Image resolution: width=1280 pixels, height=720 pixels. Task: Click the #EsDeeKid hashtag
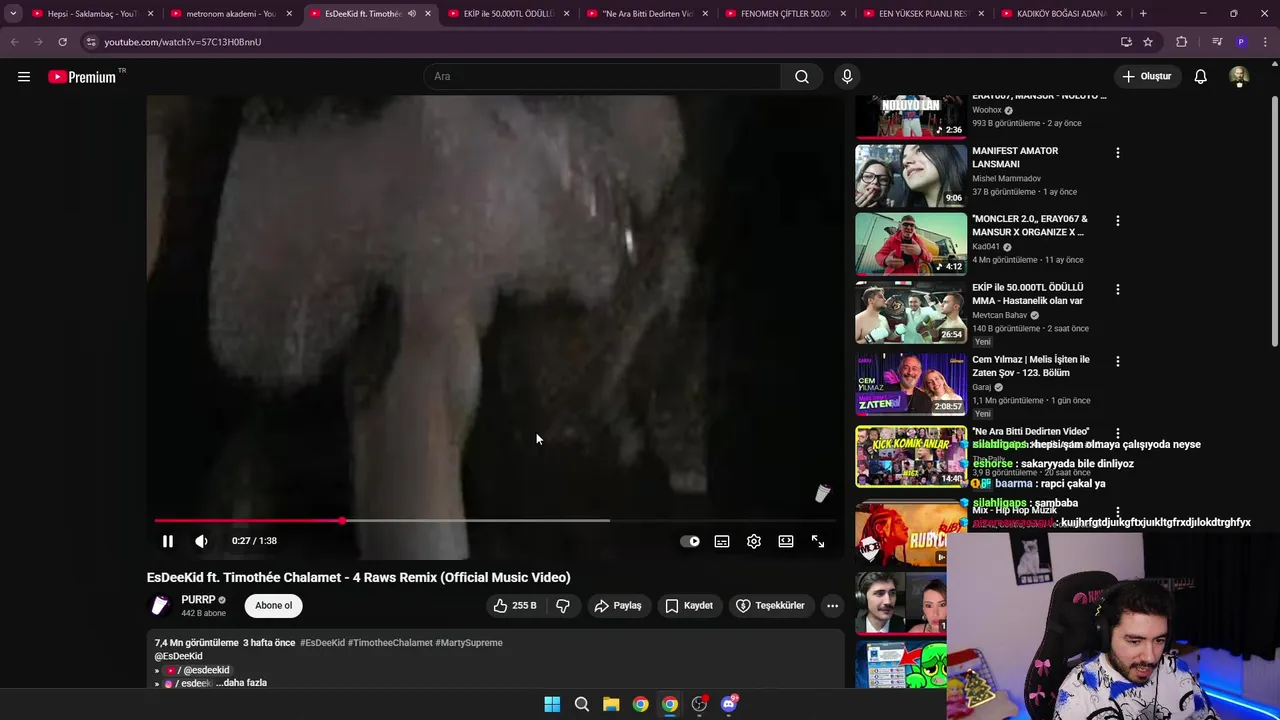(322, 643)
